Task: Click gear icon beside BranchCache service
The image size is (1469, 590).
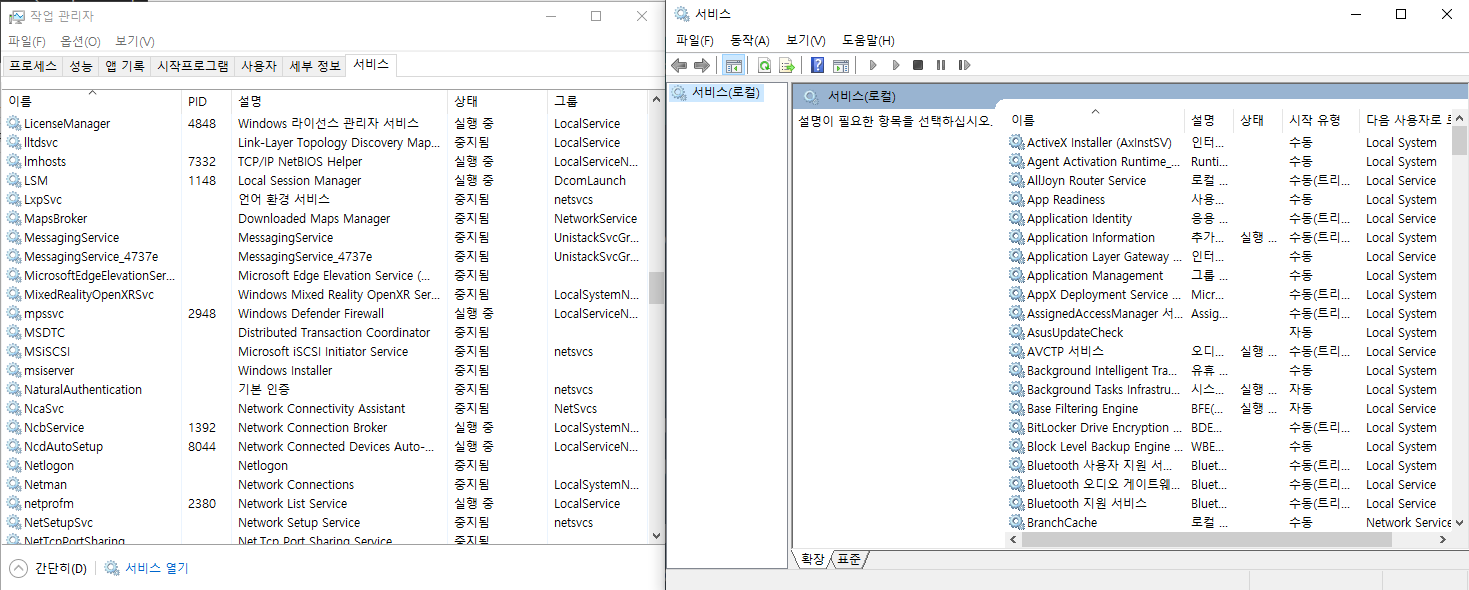Action: [1017, 522]
